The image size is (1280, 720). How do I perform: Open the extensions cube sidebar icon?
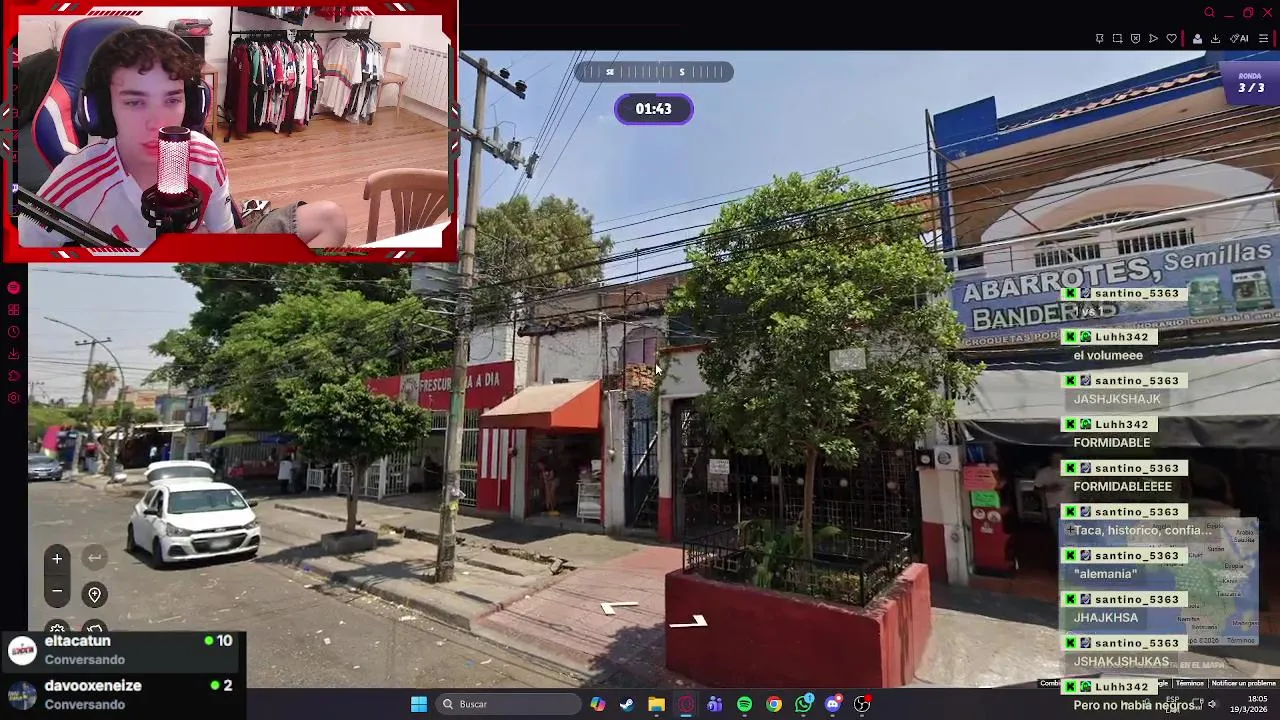pyautogui.click(x=13, y=376)
